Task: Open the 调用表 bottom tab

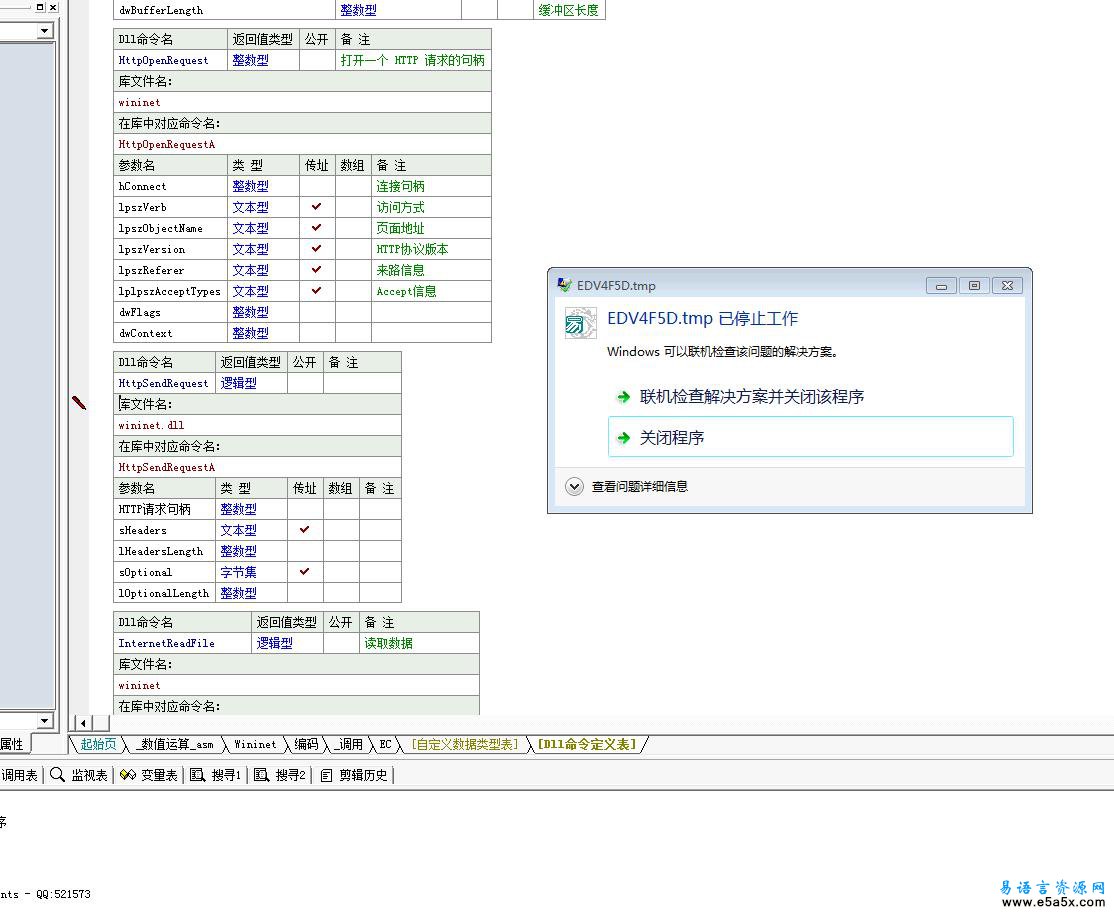Action: pos(19,775)
